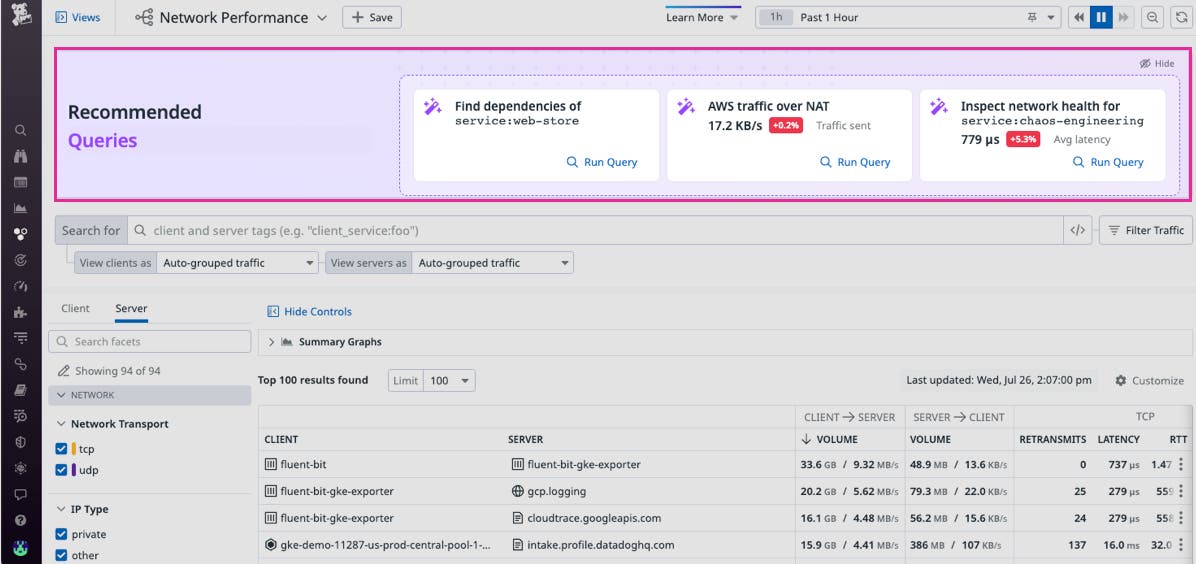Viewport: 1196px width, 564px height.
Task: Click the client and server tags search field
Action: click(600, 230)
